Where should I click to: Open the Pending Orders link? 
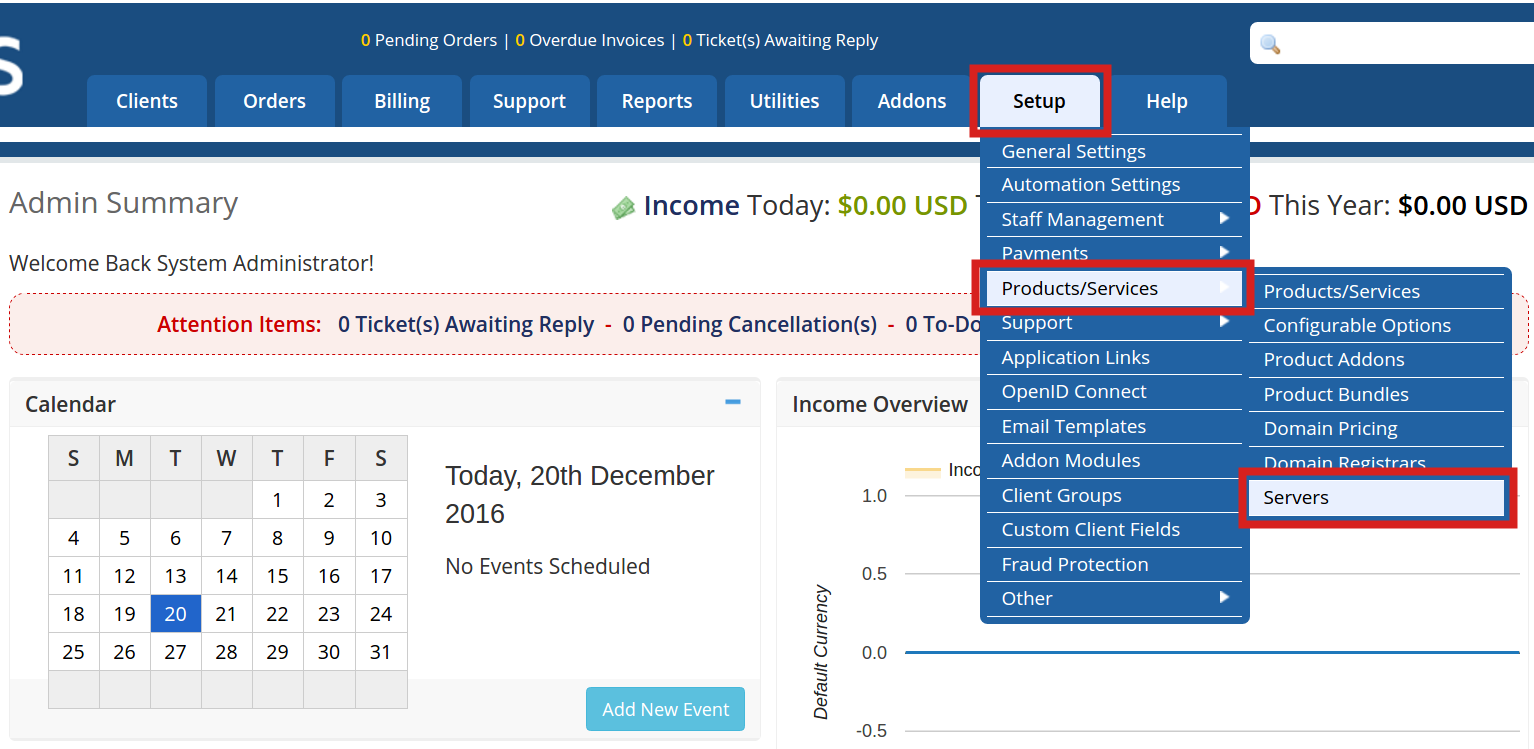point(429,40)
